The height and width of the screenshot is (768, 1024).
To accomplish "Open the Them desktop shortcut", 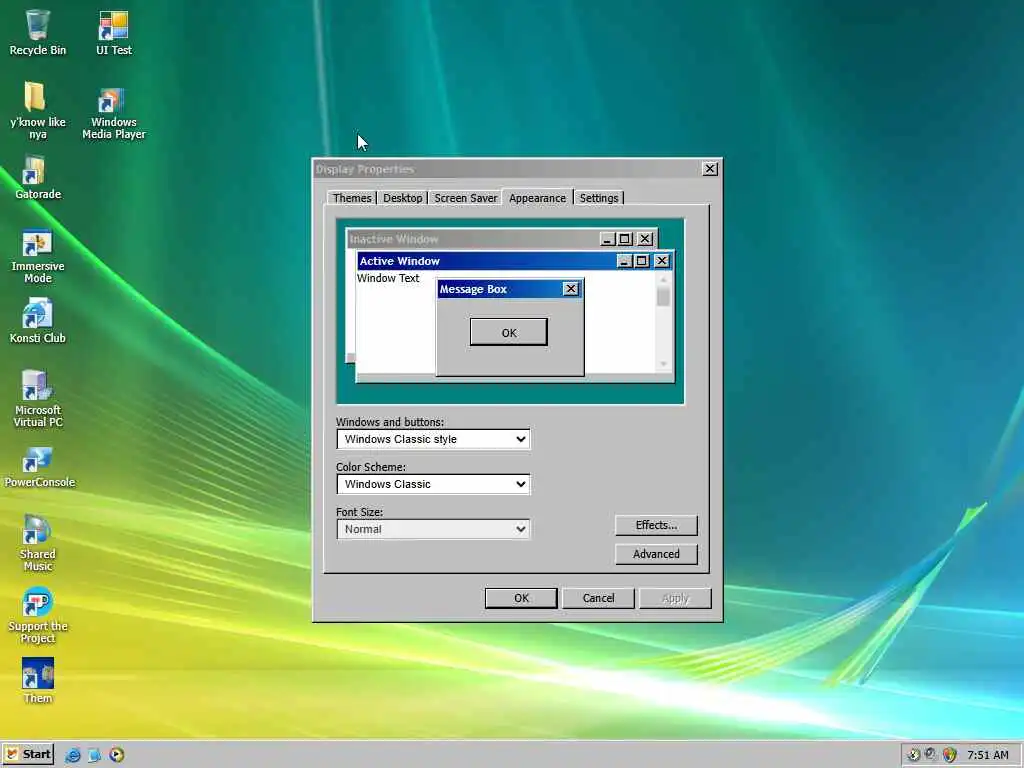I will pyautogui.click(x=37, y=680).
